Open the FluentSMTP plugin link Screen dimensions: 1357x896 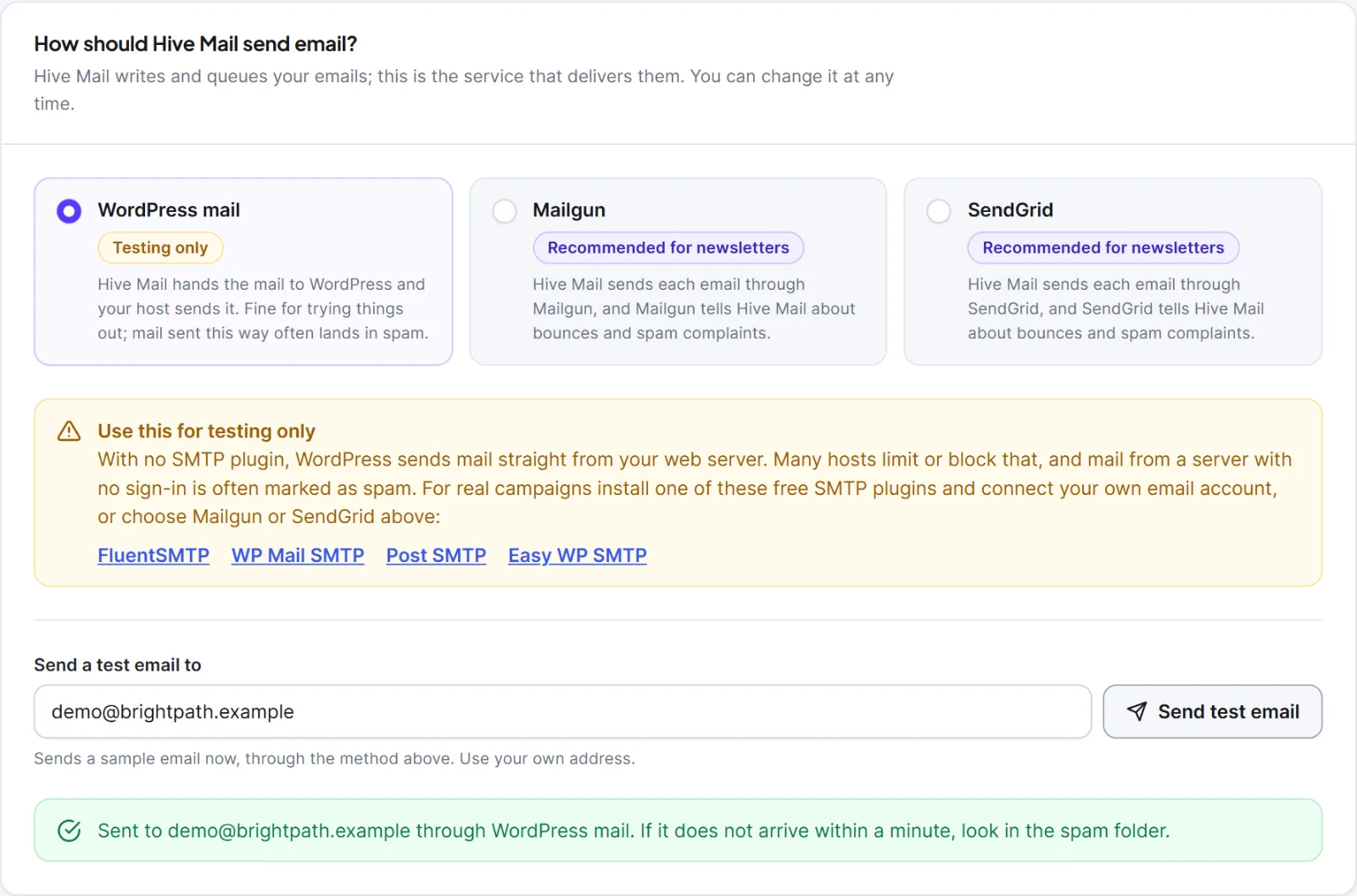(x=154, y=555)
